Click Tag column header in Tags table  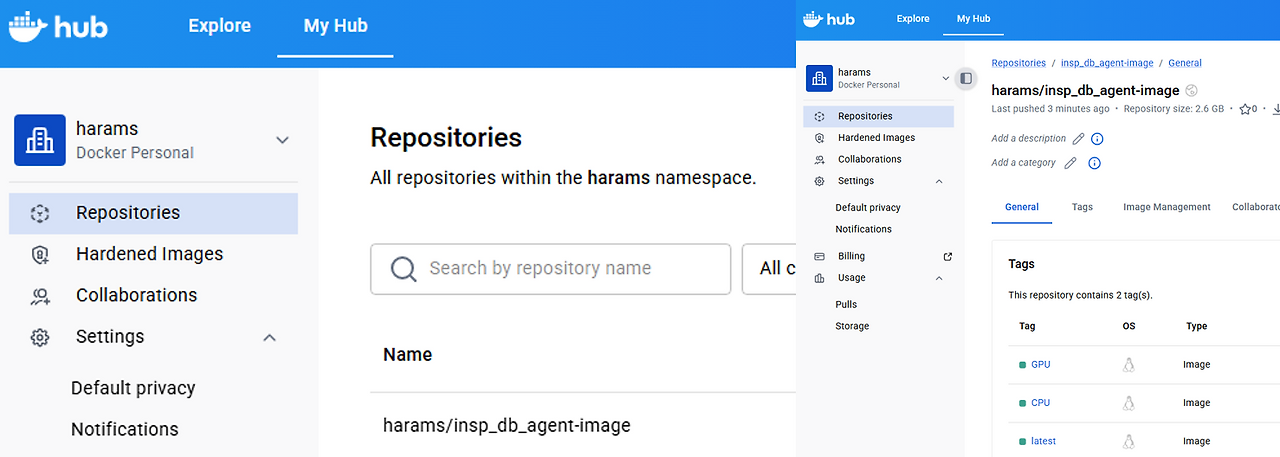(1027, 326)
